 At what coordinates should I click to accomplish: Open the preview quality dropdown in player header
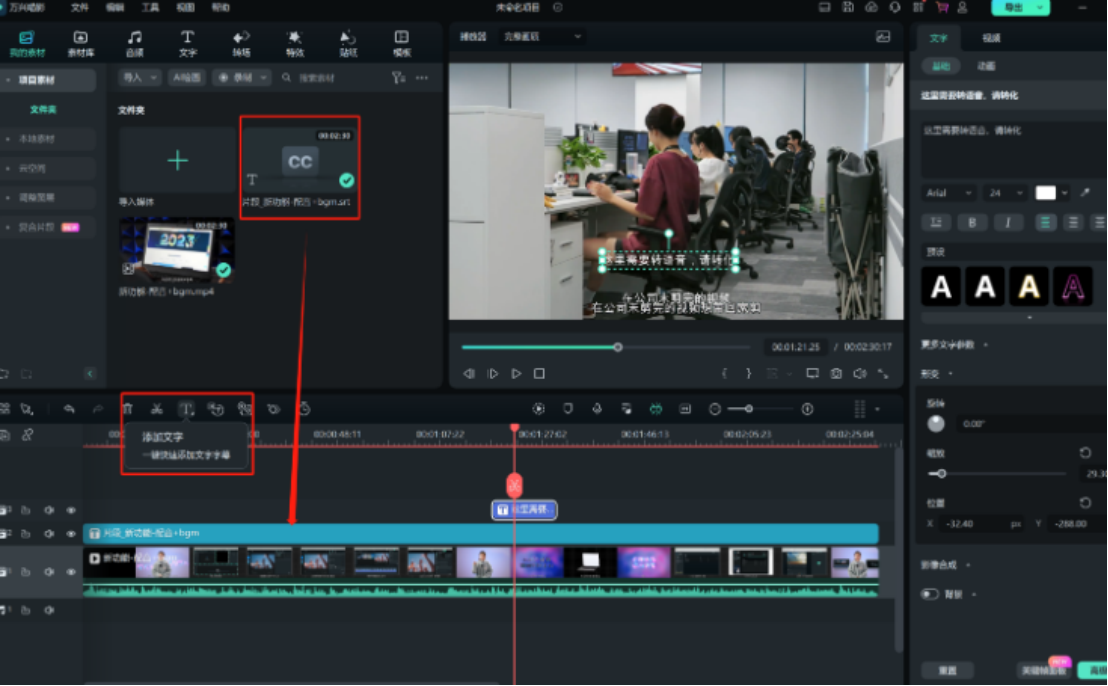542,37
